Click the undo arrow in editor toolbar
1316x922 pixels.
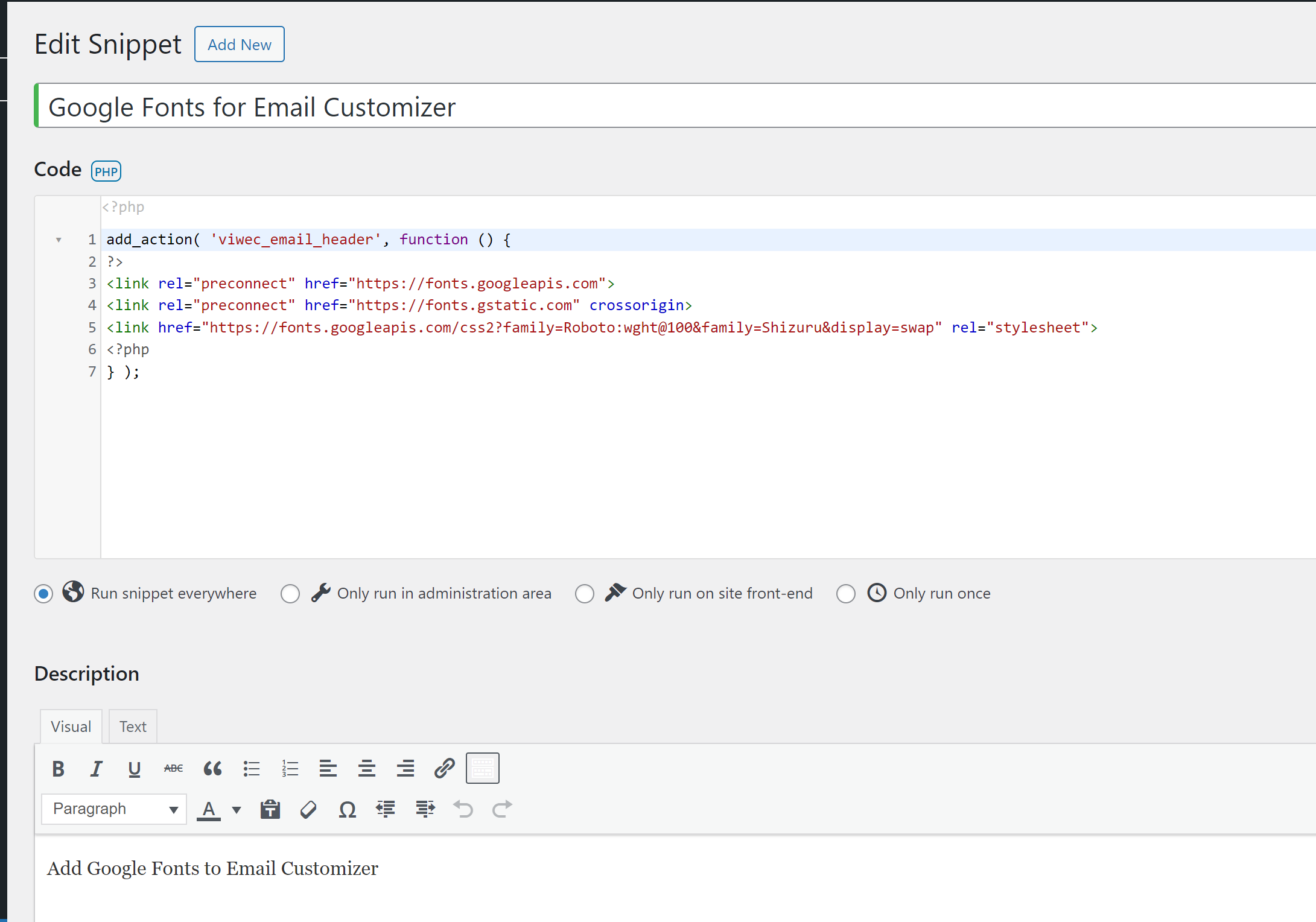(x=463, y=809)
